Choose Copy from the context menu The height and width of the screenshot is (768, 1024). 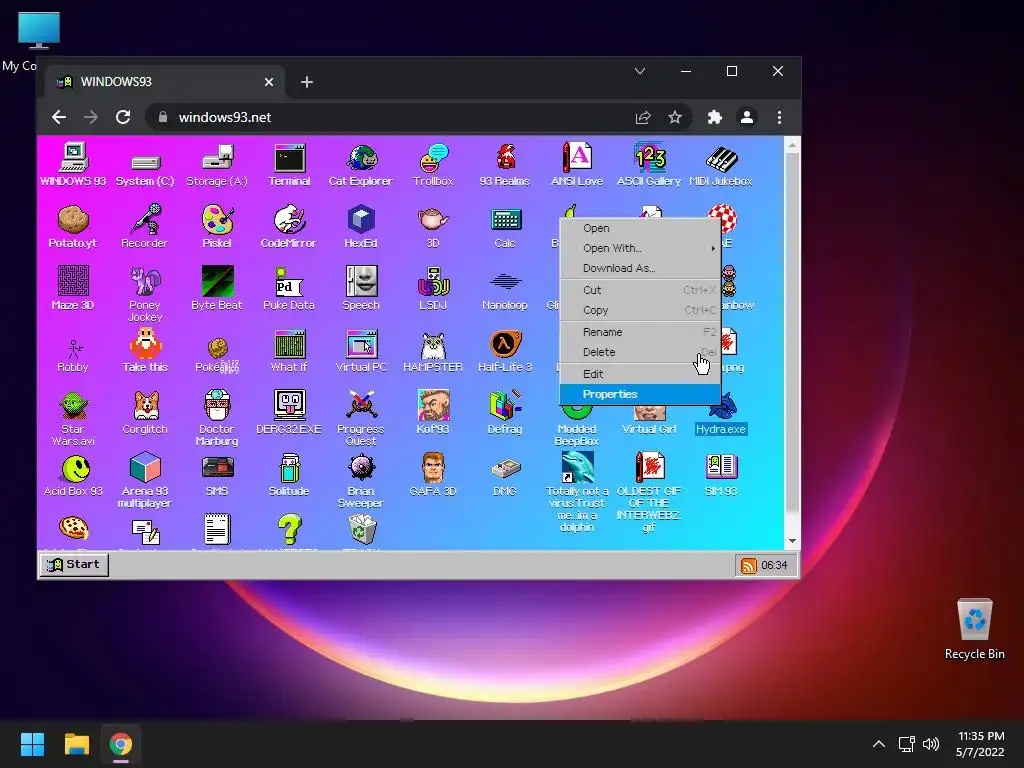pos(640,310)
